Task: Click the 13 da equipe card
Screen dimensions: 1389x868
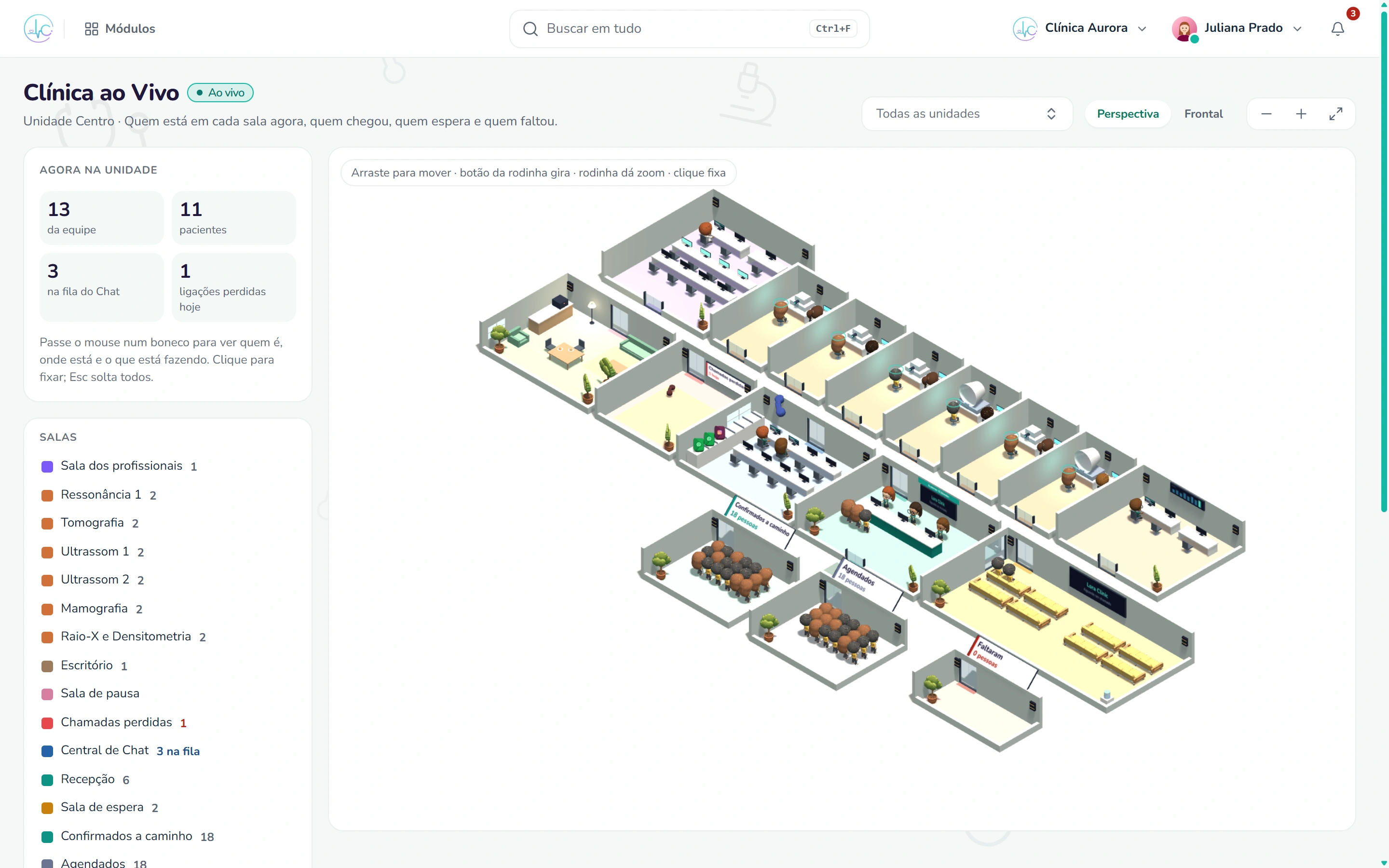Action: [x=102, y=217]
